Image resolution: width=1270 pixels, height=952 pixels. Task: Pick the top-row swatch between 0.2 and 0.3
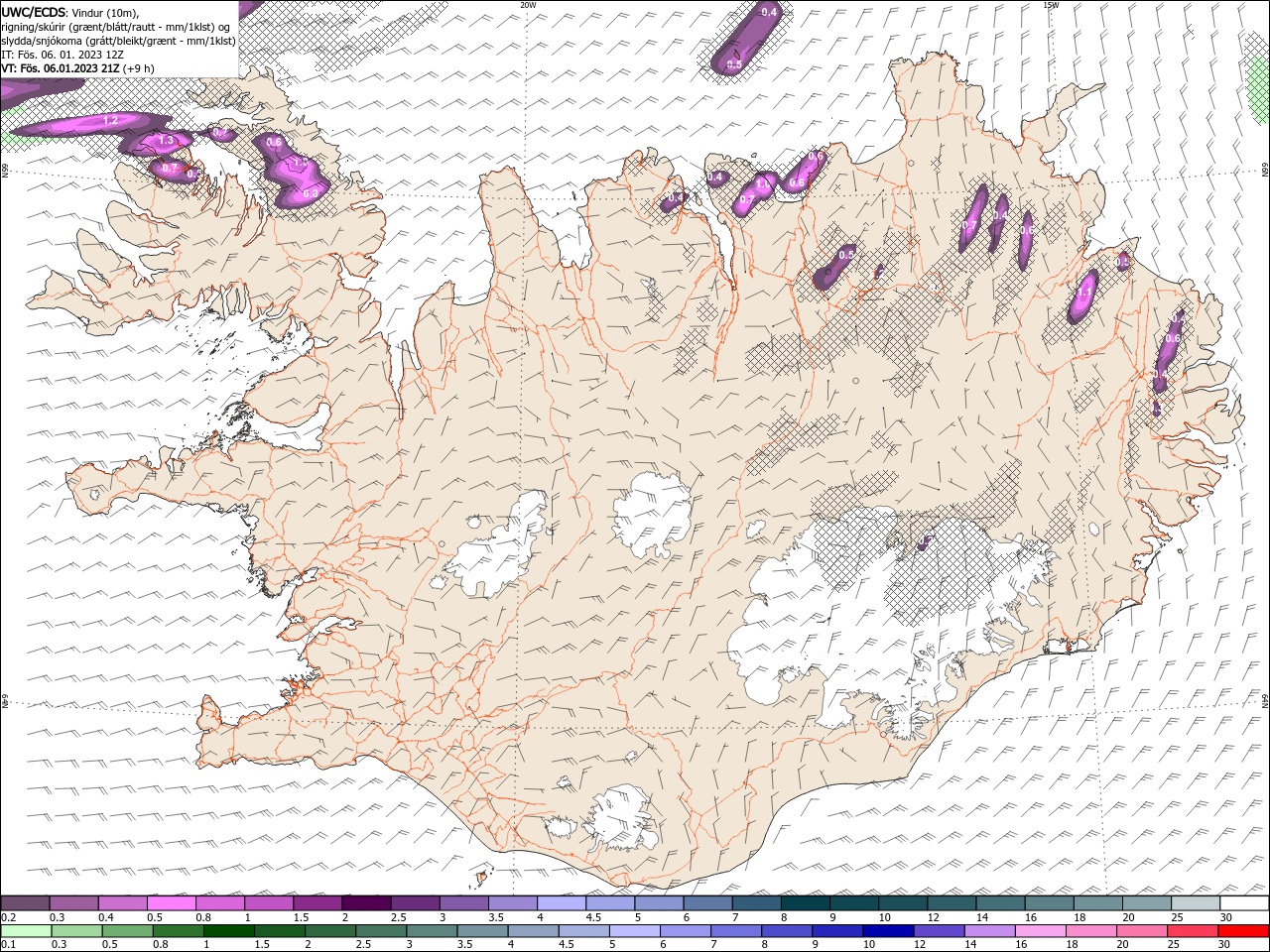point(25,903)
